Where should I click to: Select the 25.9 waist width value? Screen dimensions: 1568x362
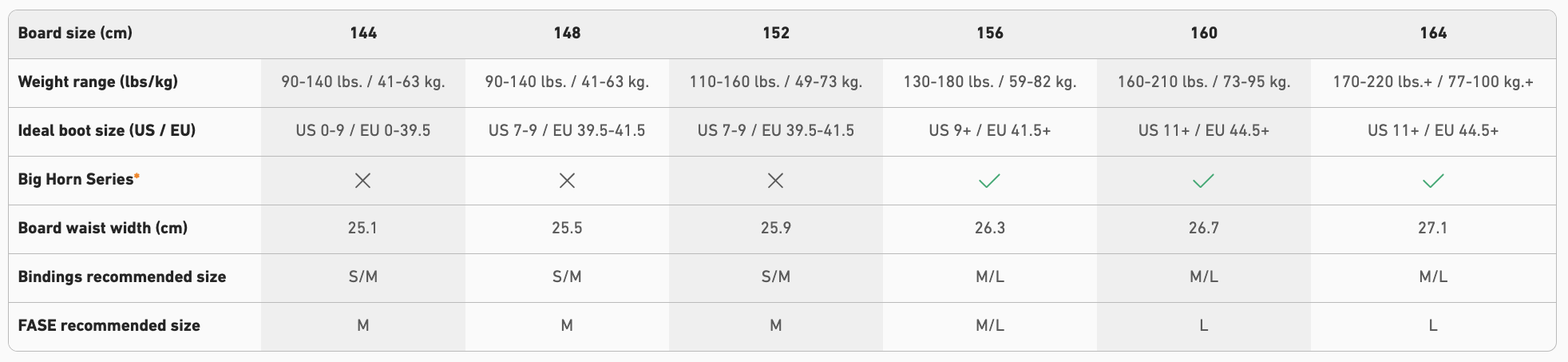pyautogui.click(x=776, y=228)
